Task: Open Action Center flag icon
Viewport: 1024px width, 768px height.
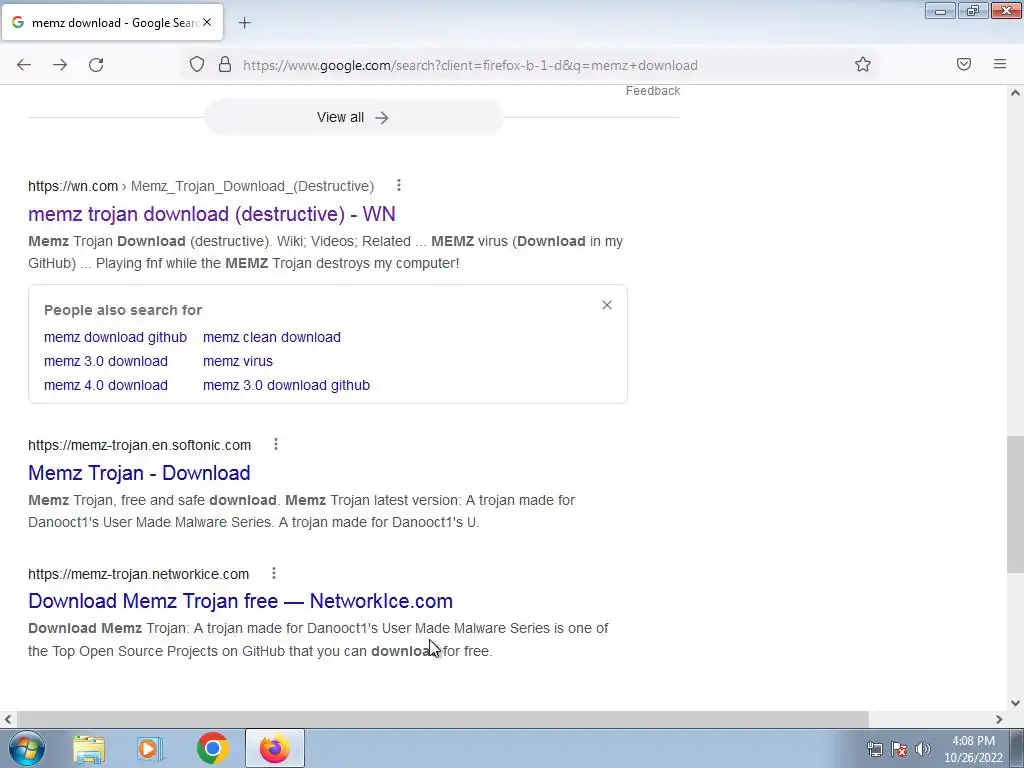Action: click(x=899, y=749)
